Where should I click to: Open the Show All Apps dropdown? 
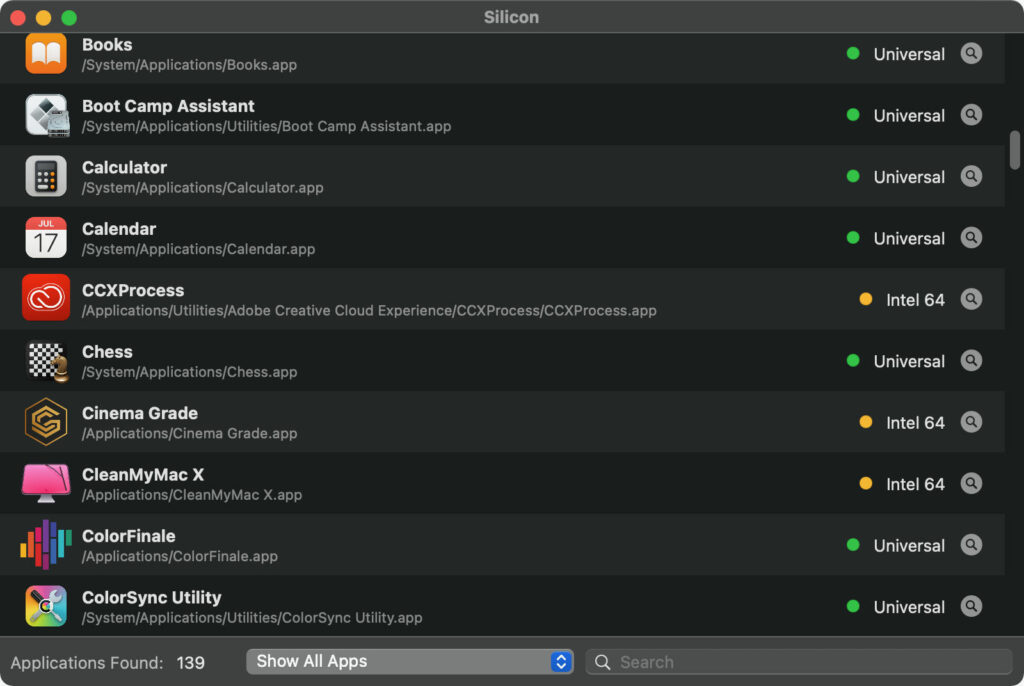coord(409,662)
